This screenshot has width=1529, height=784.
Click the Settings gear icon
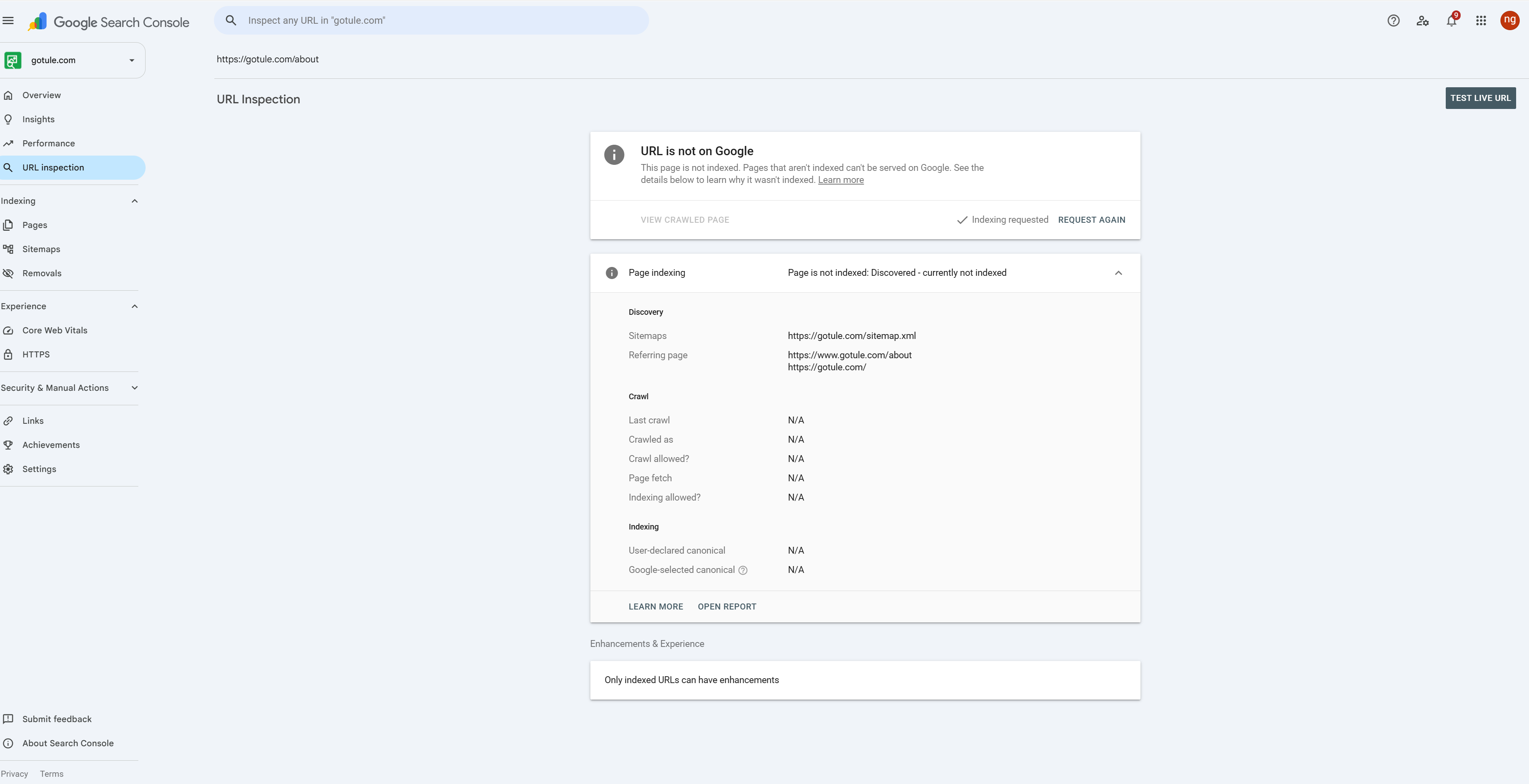(8, 469)
